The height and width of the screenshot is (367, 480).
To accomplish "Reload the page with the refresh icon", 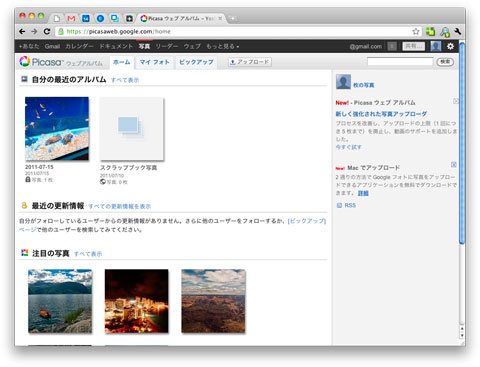I will point(47,32).
